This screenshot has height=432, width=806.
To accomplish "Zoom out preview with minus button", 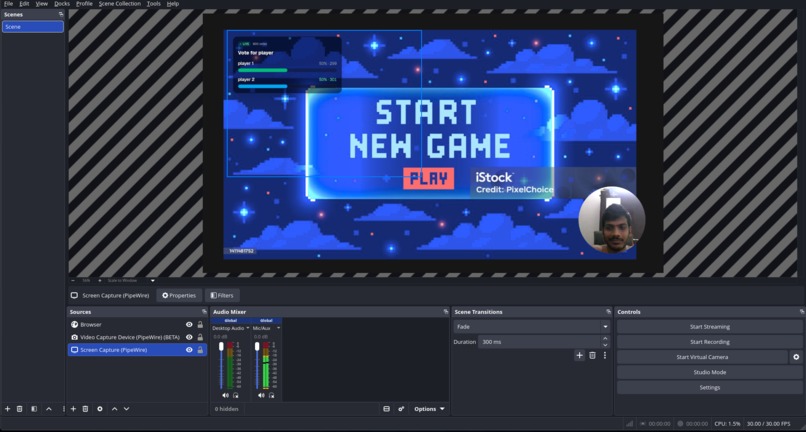I will [72, 280].
